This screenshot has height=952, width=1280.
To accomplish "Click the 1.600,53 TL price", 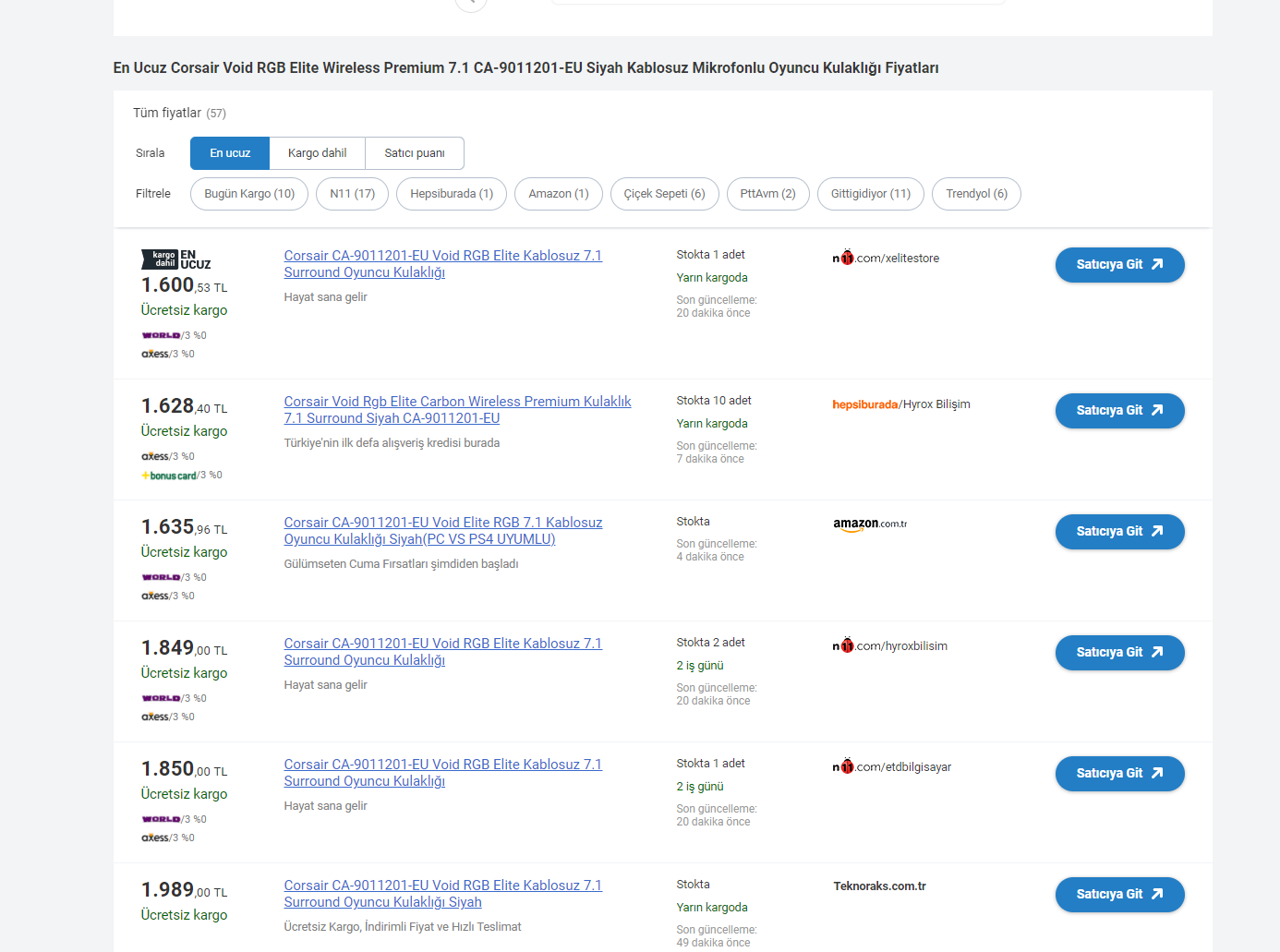I will click(x=184, y=285).
